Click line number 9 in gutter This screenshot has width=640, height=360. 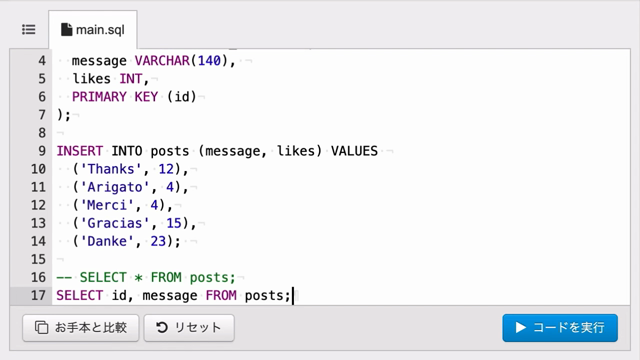pos(42,151)
